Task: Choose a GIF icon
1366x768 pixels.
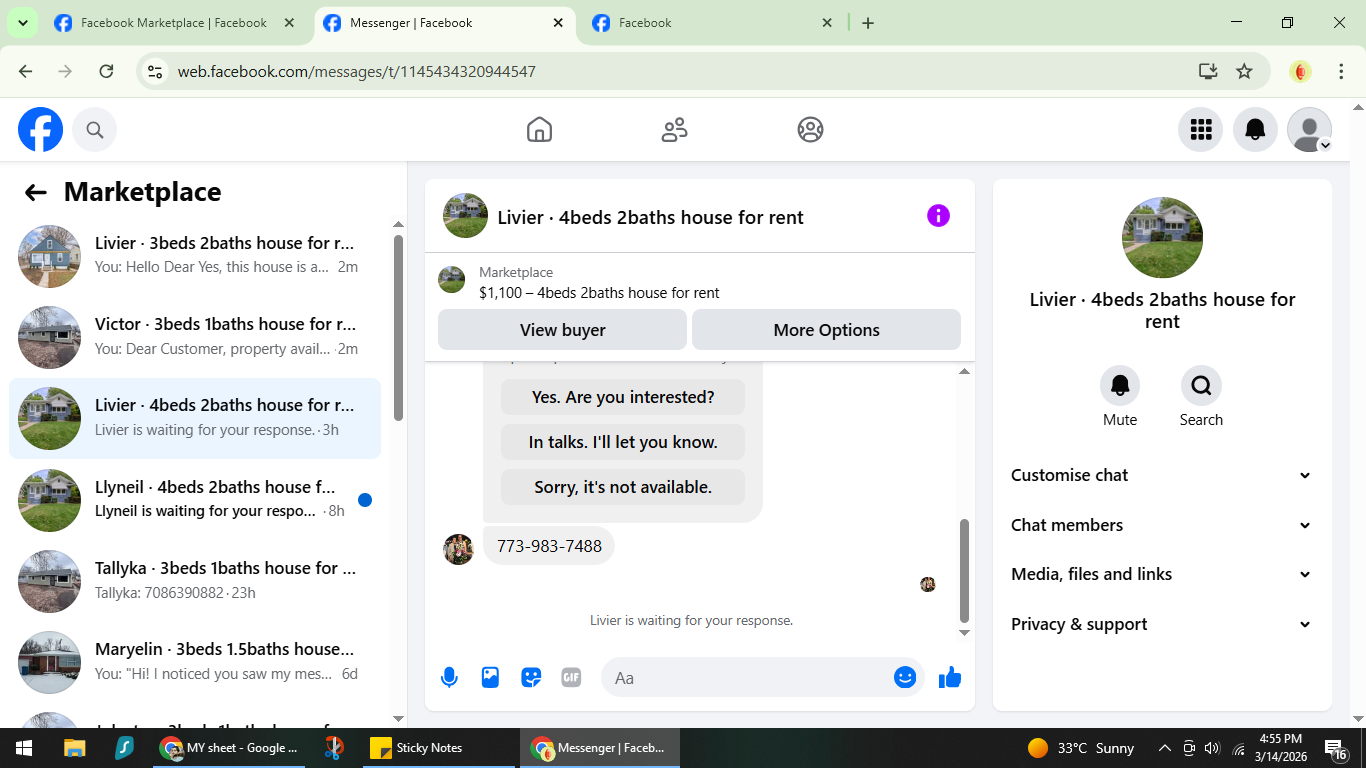Action: click(571, 678)
